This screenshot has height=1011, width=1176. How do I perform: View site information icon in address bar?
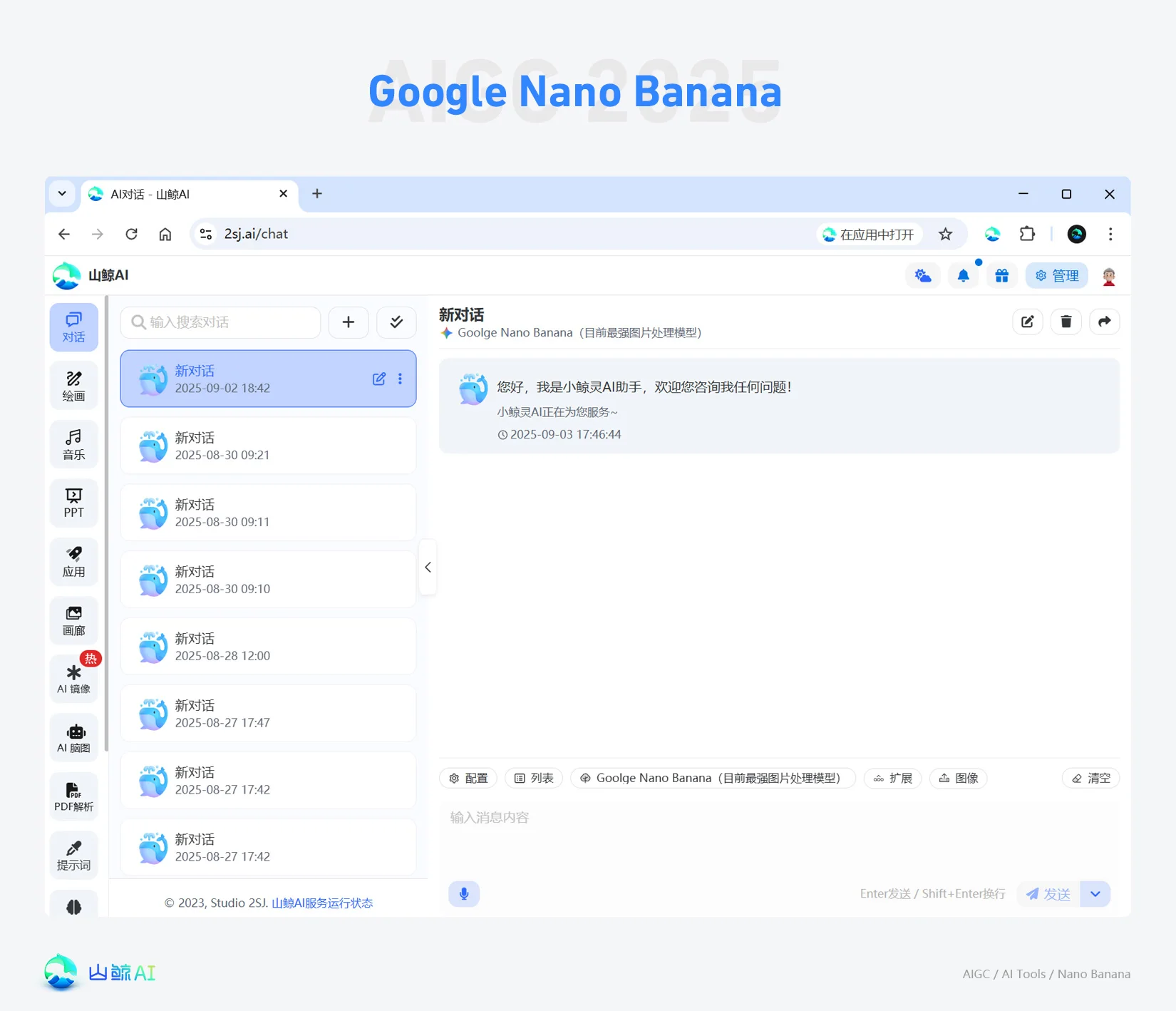[206, 234]
